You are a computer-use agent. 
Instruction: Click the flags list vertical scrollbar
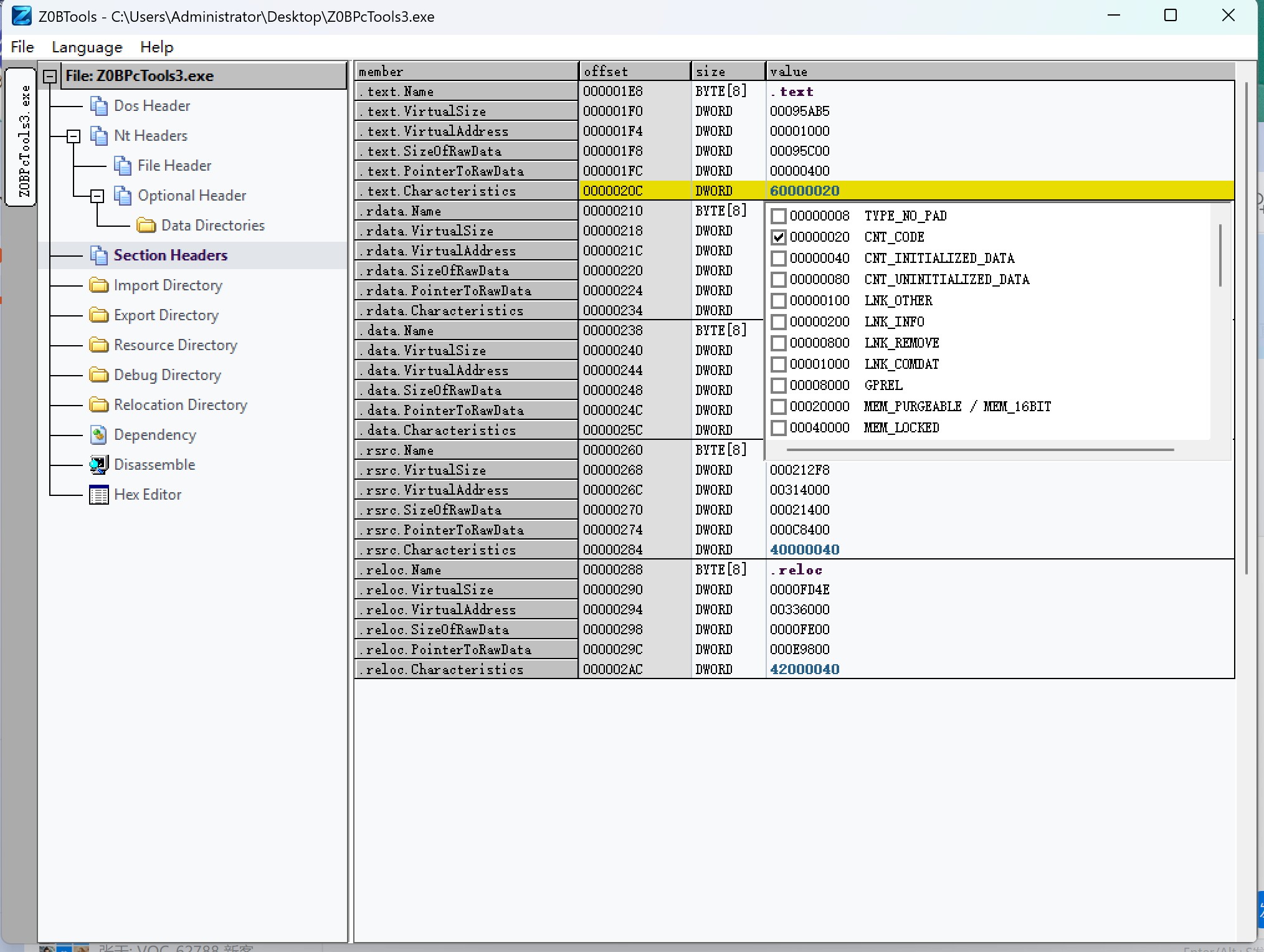point(1220,256)
